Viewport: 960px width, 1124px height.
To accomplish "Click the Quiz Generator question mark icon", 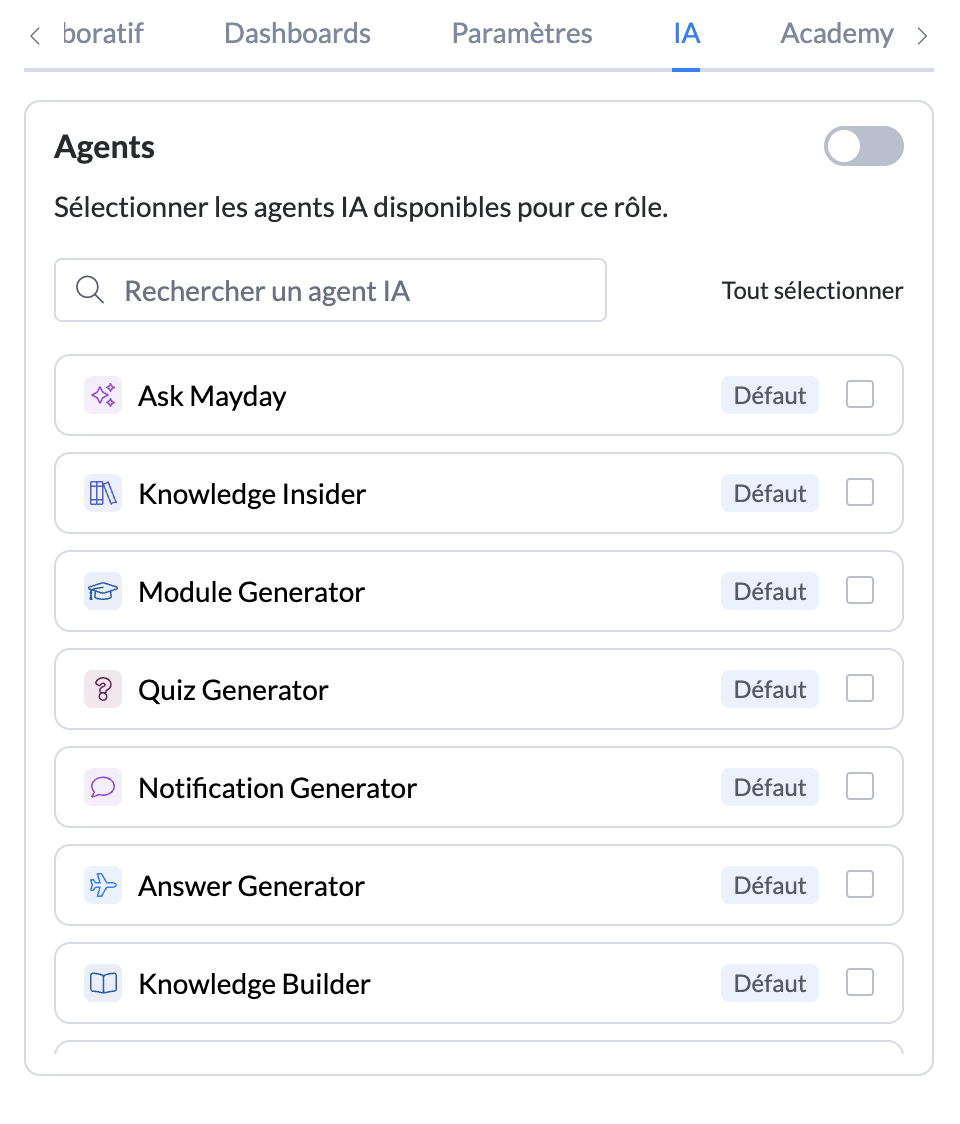I will coord(103,690).
